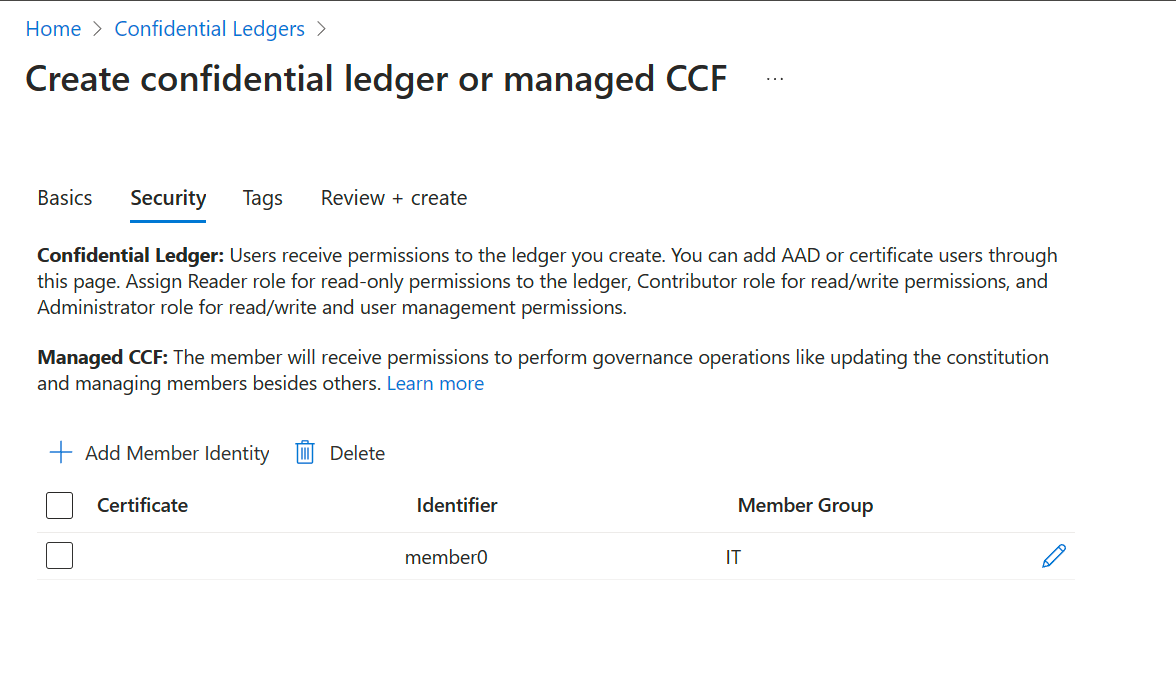Open the Review + create tab
1176x691 pixels.
[x=393, y=198]
